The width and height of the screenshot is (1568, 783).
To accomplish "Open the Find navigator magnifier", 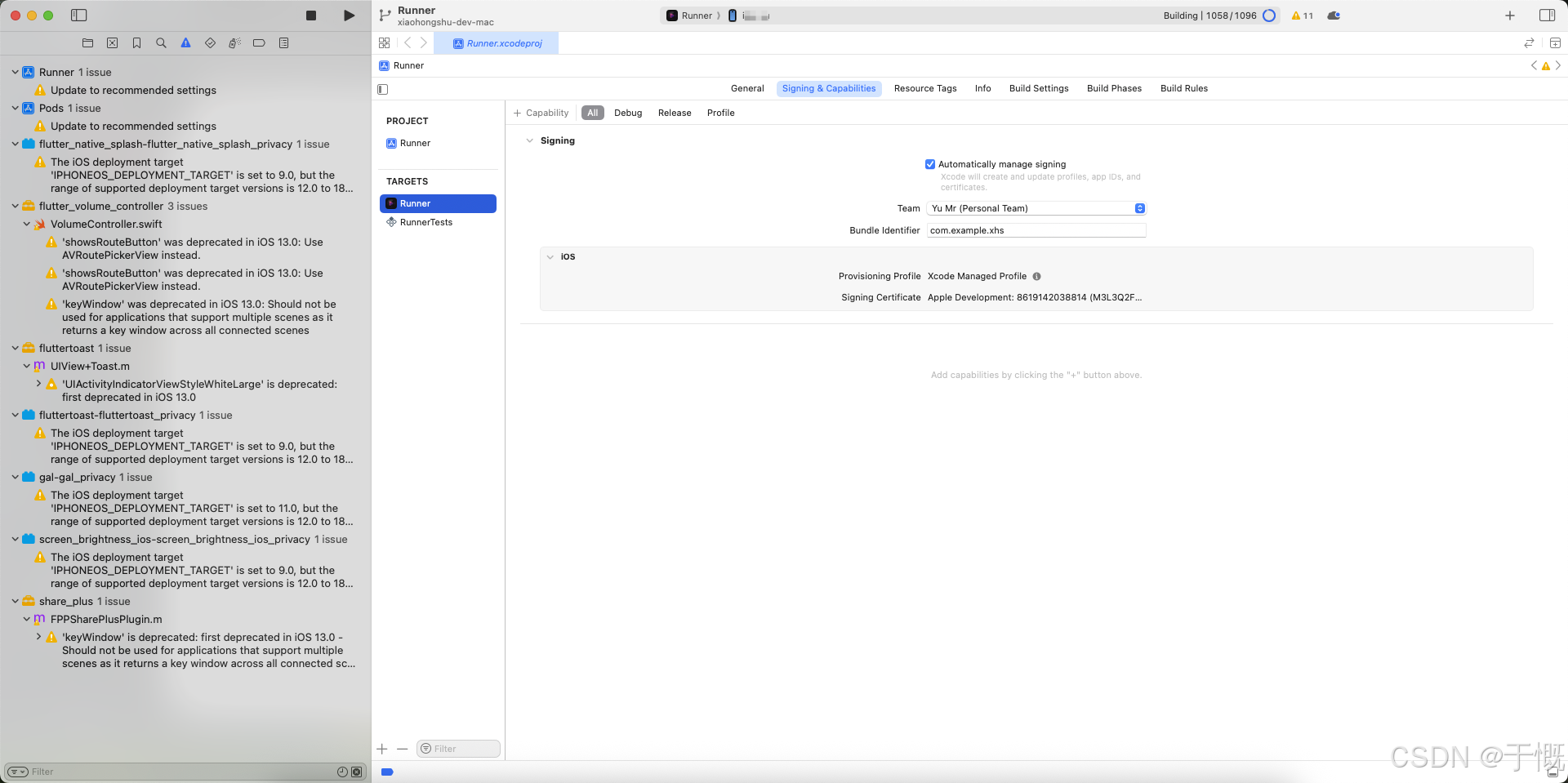I will [162, 43].
